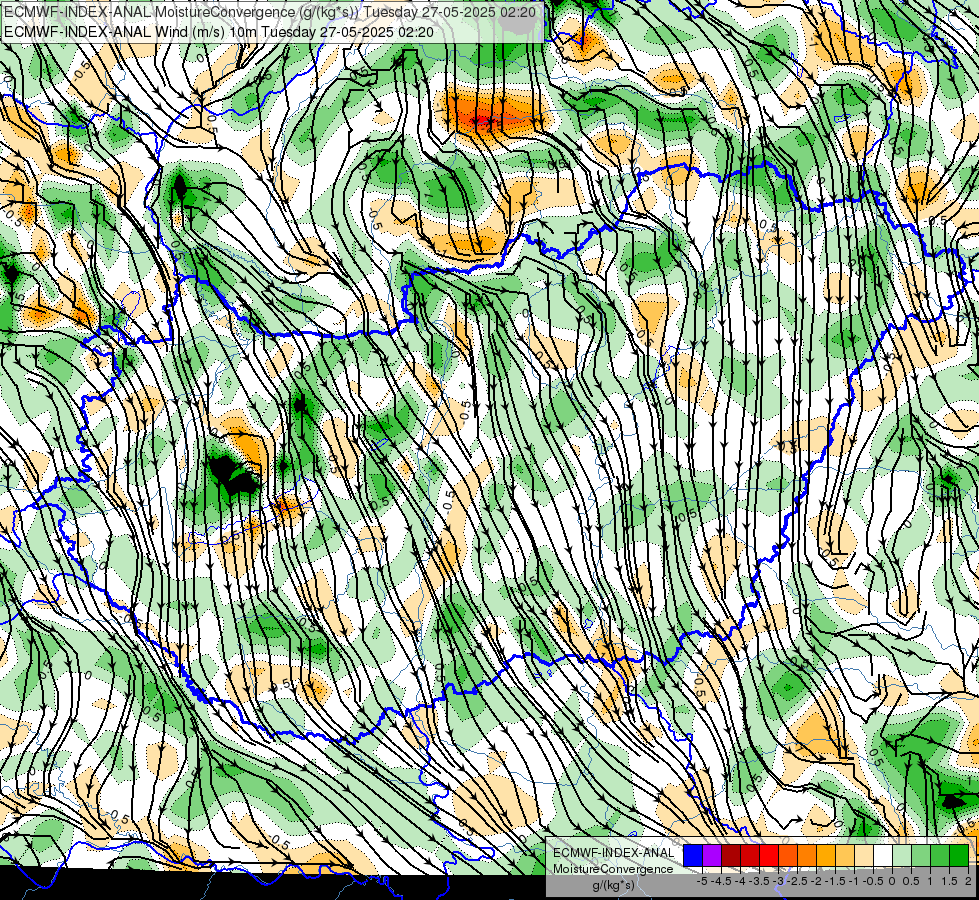This screenshot has width=979, height=900.
Task: Click the legend scale label 2
Action: pos(968,881)
